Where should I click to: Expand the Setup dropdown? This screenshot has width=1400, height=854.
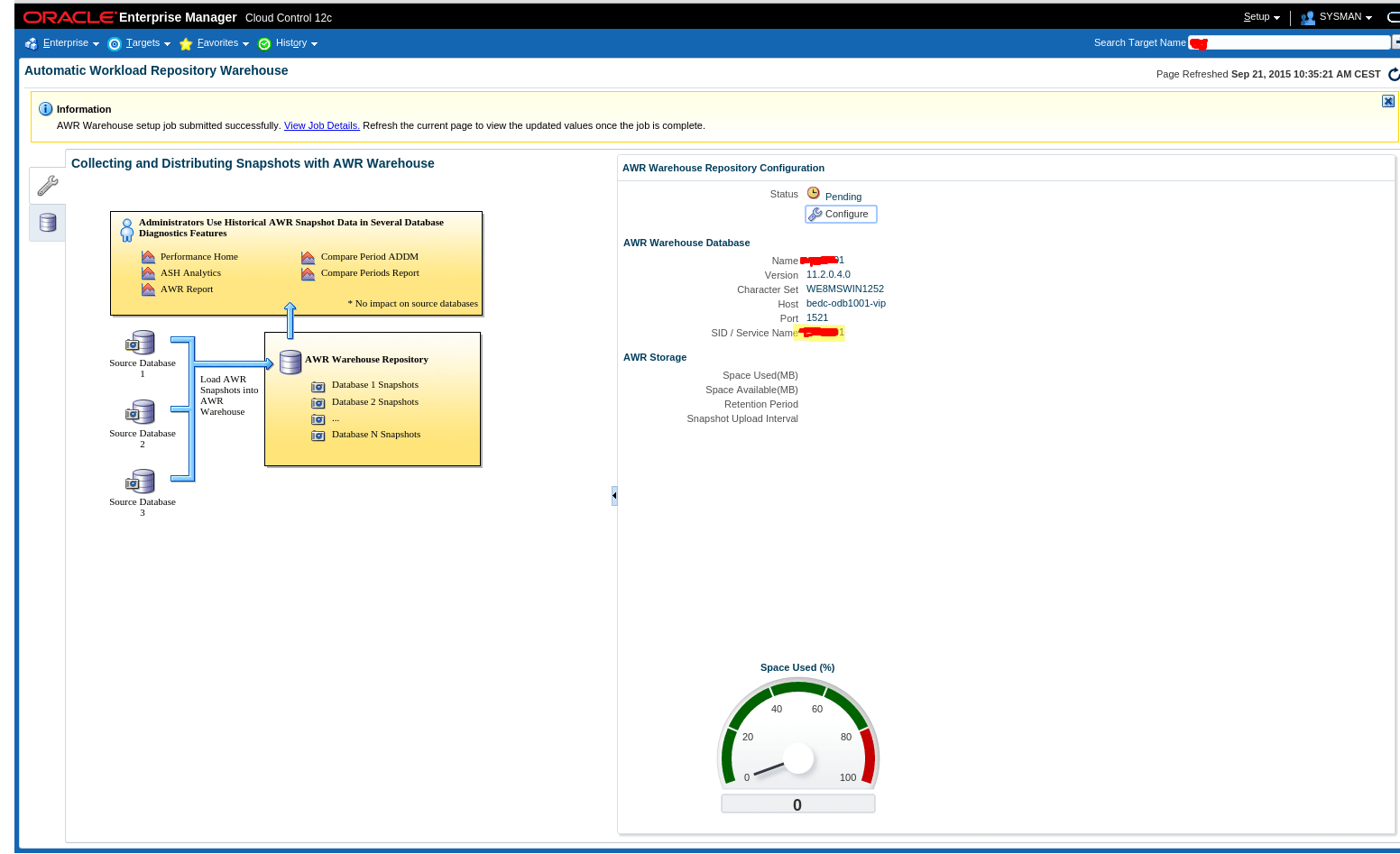click(1261, 17)
